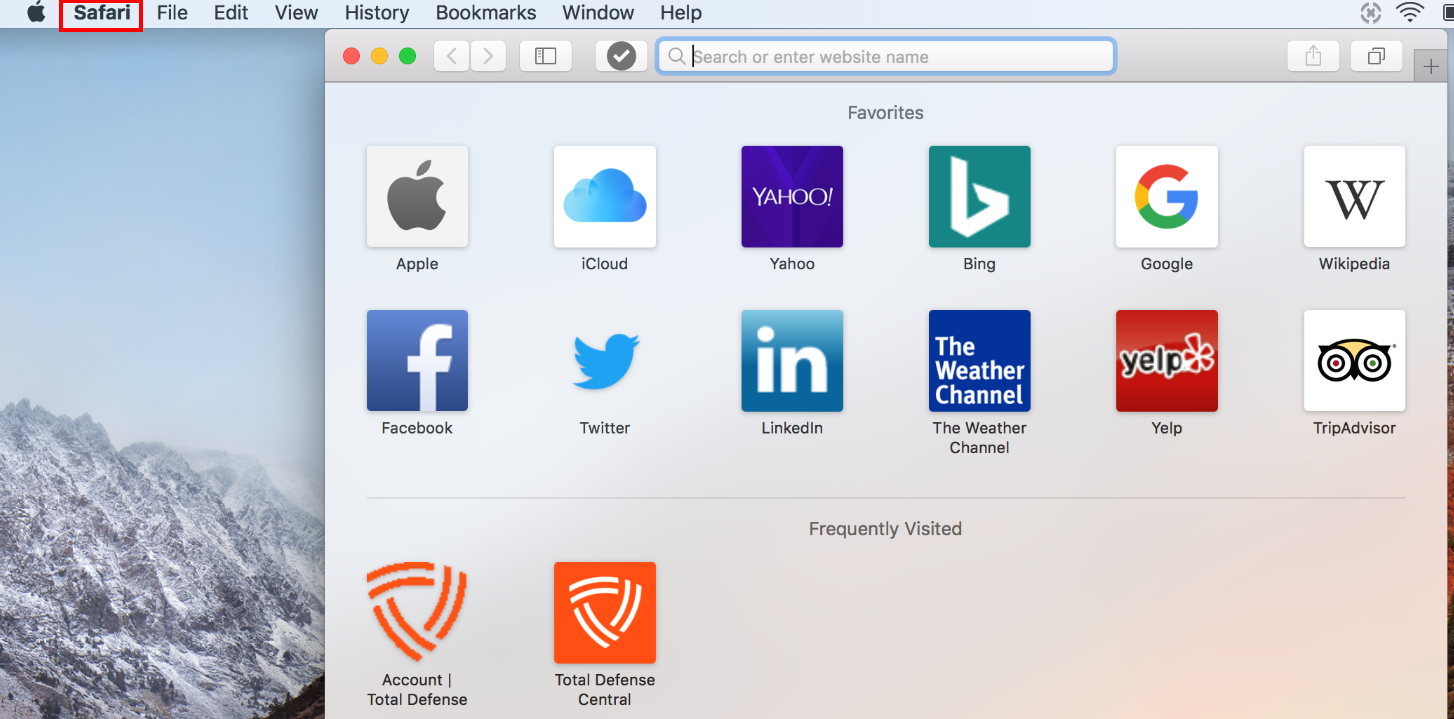1454x719 pixels.
Task: Open the TripAdvisor owl favorite
Action: click(1354, 361)
